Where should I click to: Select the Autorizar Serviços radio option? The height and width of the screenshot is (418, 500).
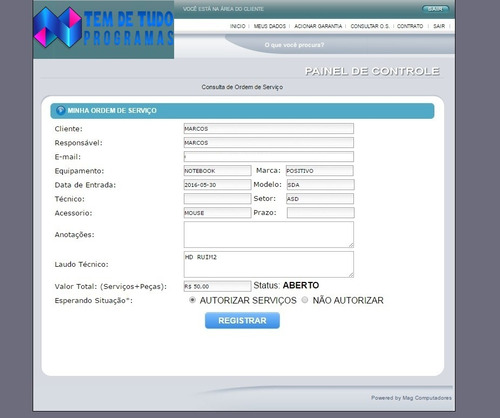tap(192, 300)
